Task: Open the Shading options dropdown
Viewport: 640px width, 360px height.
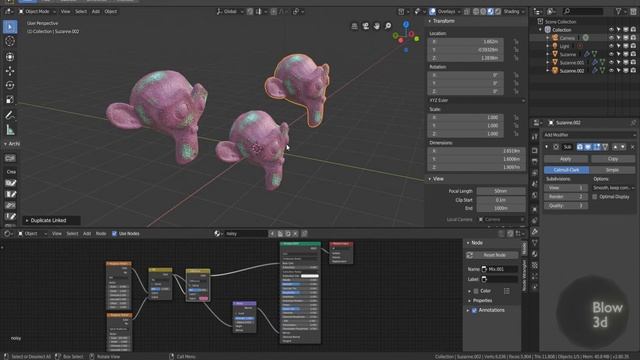Action: tap(513, 11)
